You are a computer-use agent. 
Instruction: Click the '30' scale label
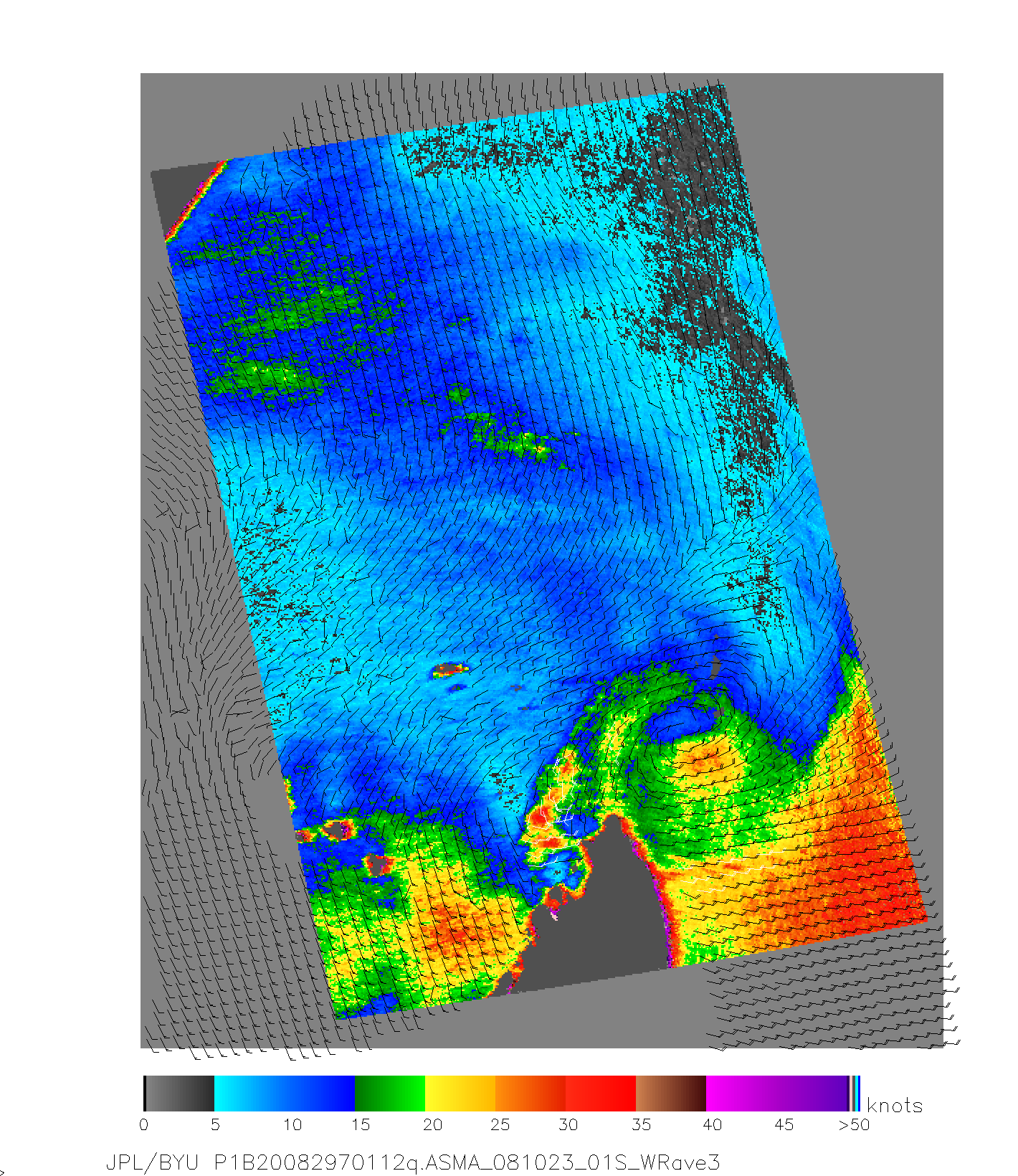click(x=569, y=1124)
